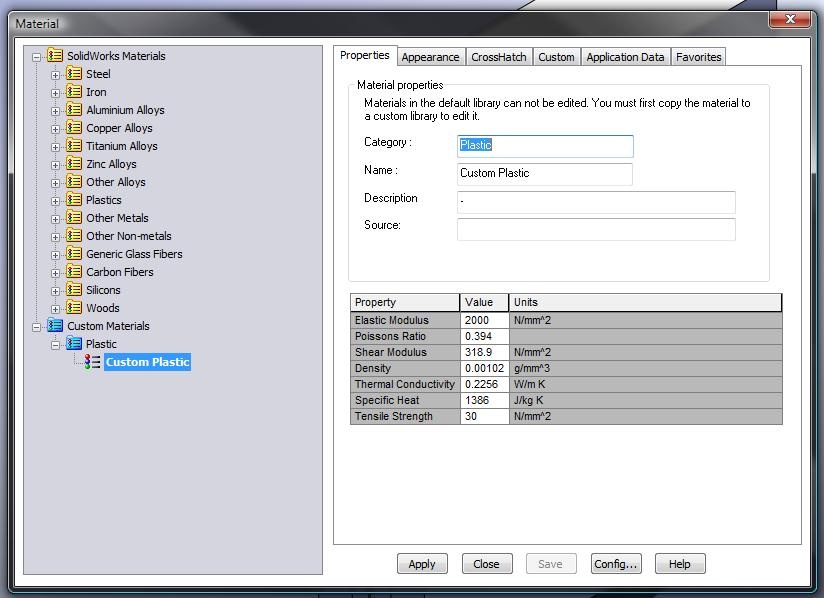824x598 pixels.
Task: Click the Specific Heat value 1386
Action: tap(484, 400)
